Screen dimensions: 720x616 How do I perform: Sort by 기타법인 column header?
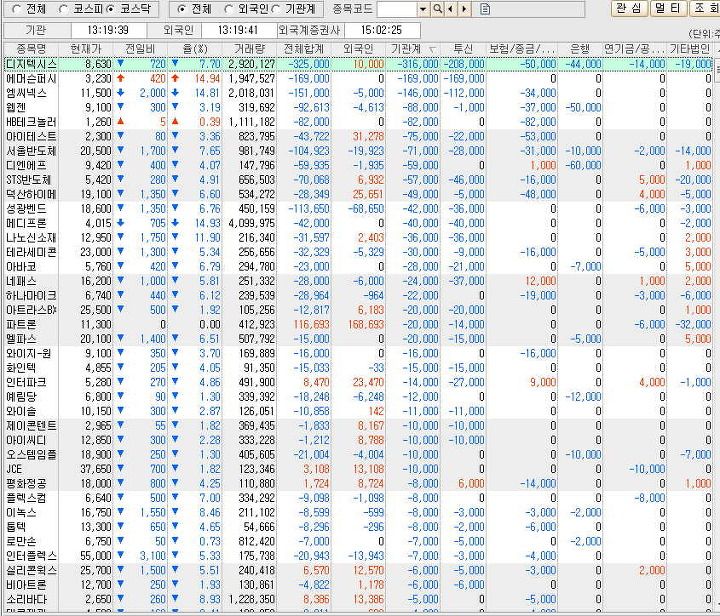point(690,49)
